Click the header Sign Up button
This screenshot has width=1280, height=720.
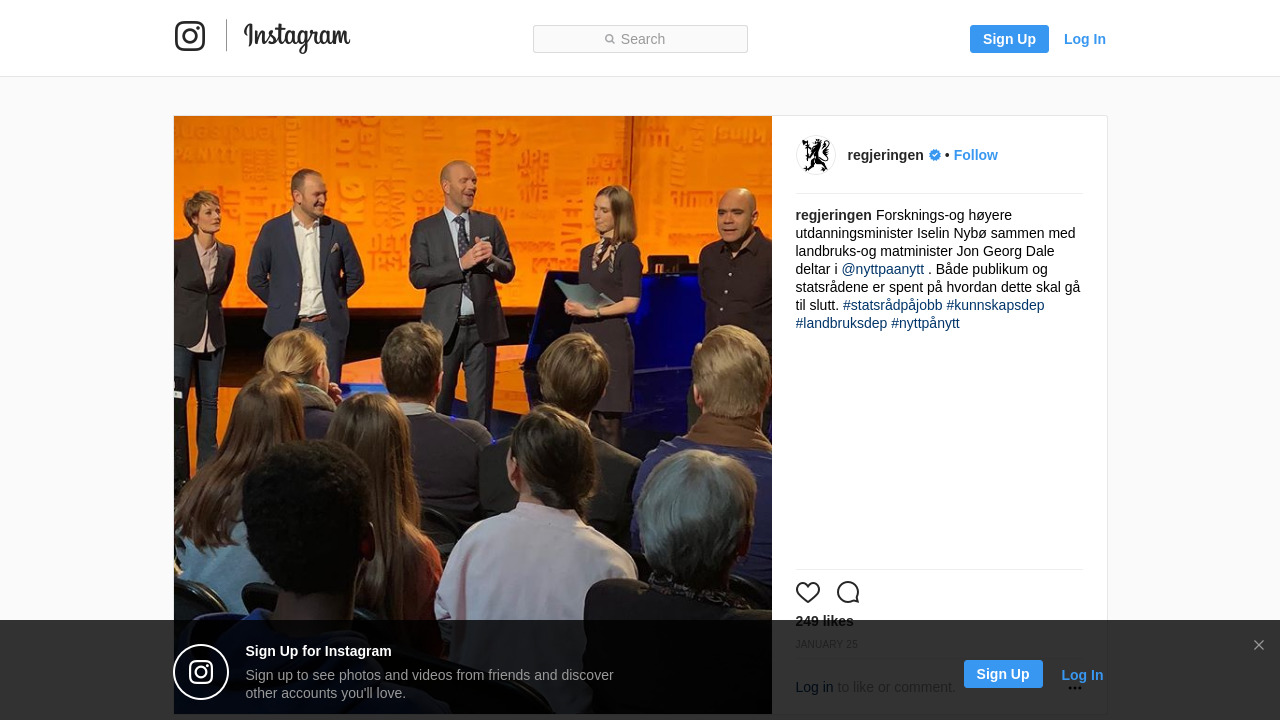point(1009,39)
